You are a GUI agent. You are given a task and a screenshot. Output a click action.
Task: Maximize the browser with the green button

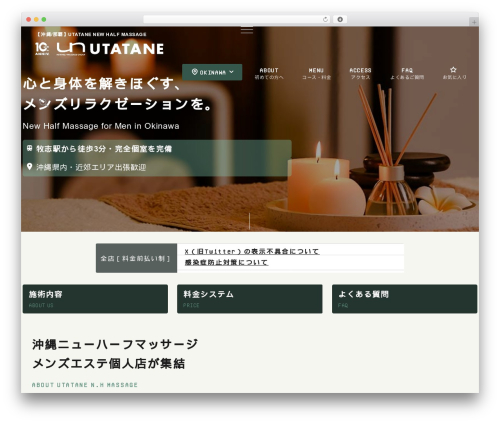click(x=44, y=19)
